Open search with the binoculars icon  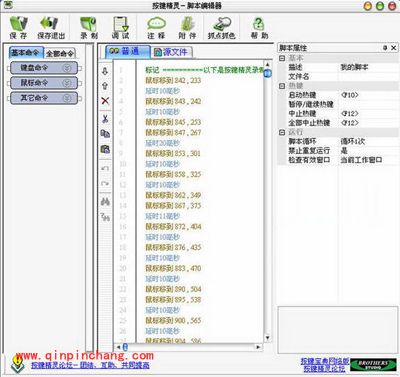(105, 201)
